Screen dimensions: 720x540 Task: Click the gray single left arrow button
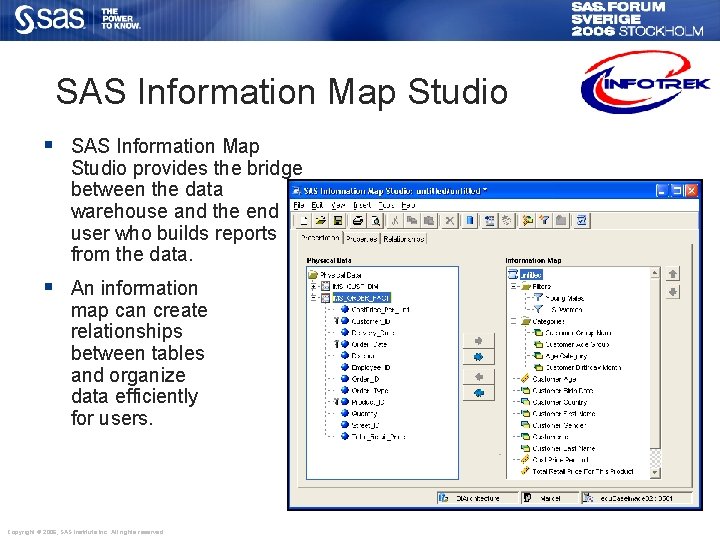coord(478,377)
